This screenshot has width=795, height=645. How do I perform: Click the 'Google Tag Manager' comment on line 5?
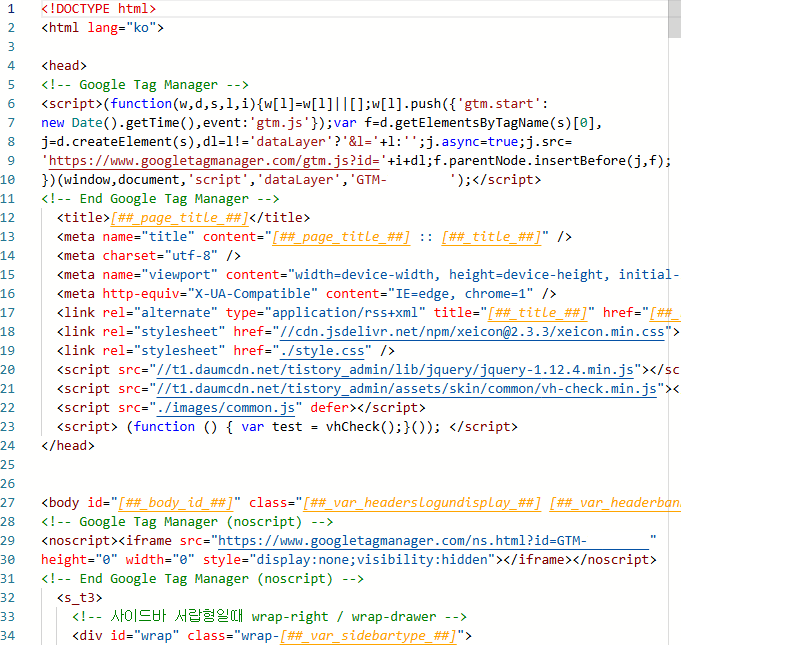pyautogui.click(x=145, y=85)
